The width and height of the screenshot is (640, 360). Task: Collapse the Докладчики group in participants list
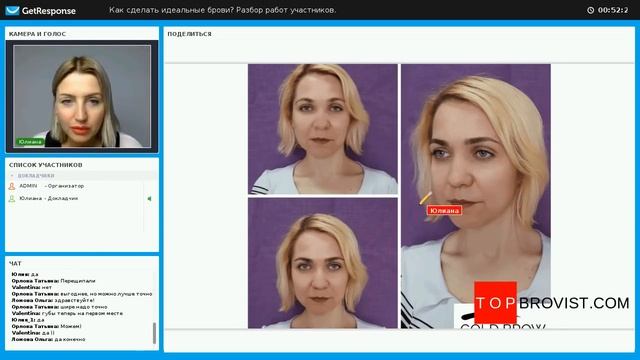[x=12, y=176]
